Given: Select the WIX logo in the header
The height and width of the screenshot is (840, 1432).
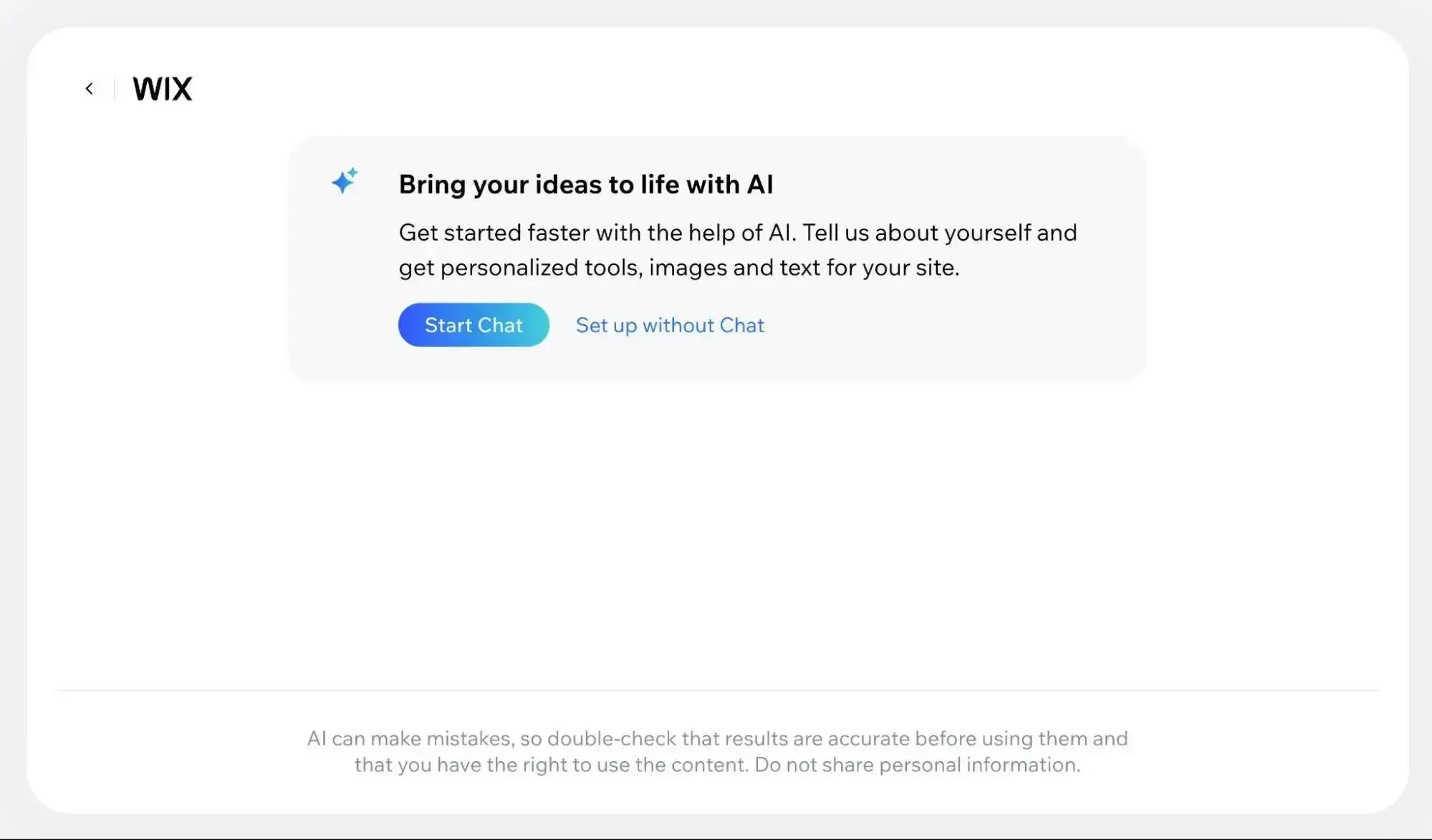Looking at the screenshot, I should (x=162, y=88).
